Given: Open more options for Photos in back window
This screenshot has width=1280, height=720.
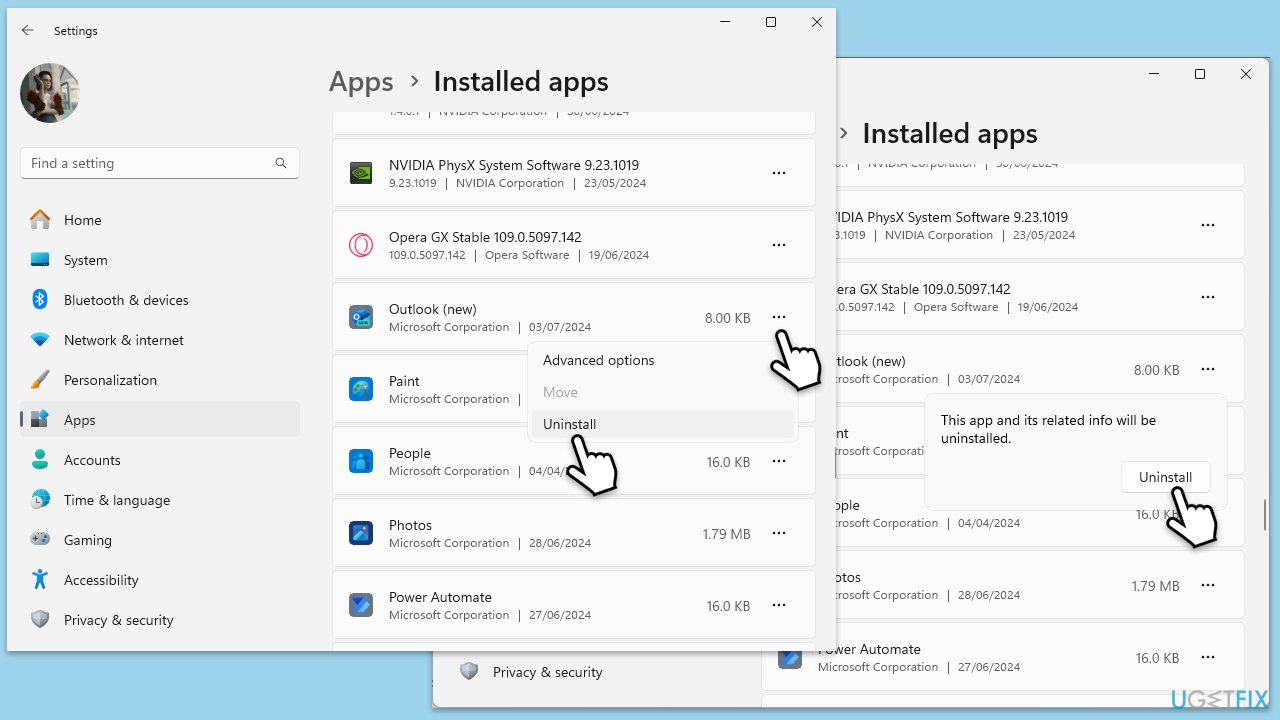Looking at the screenshot, I should point(1208,585).
